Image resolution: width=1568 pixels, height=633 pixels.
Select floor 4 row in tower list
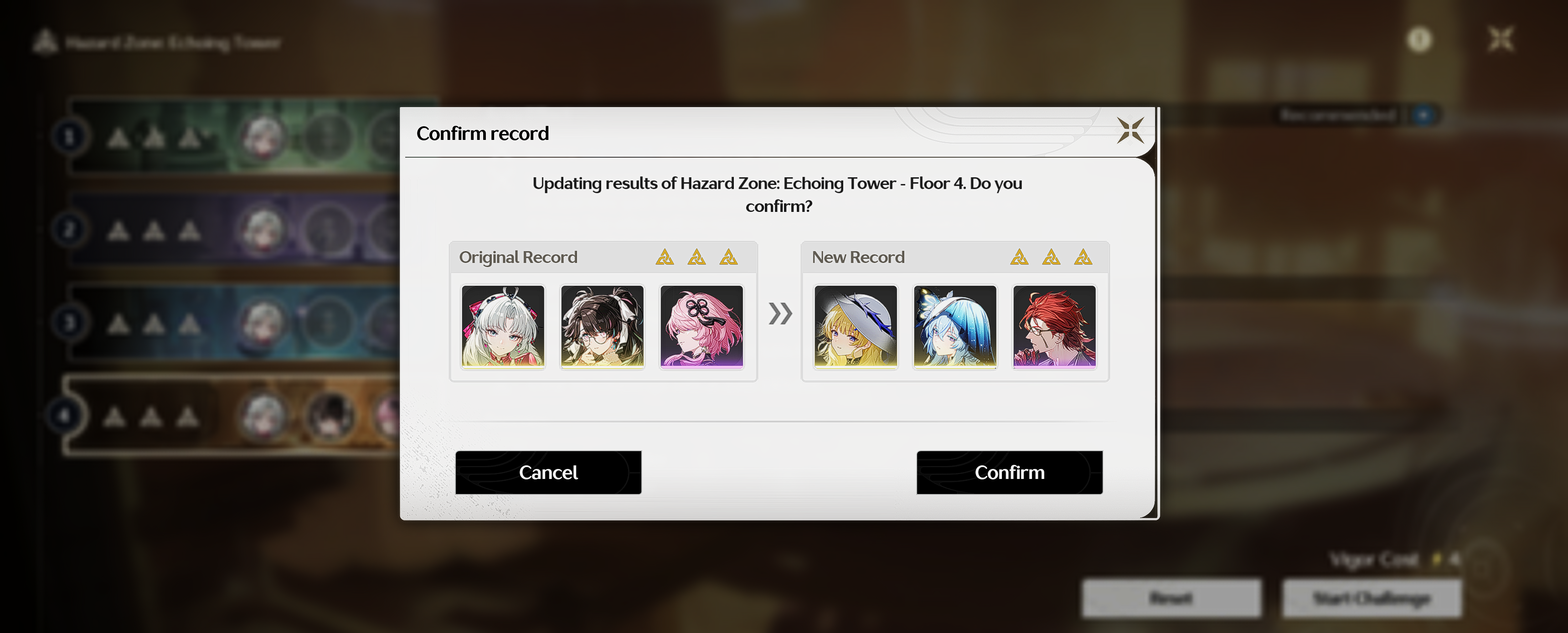[231, 417]
